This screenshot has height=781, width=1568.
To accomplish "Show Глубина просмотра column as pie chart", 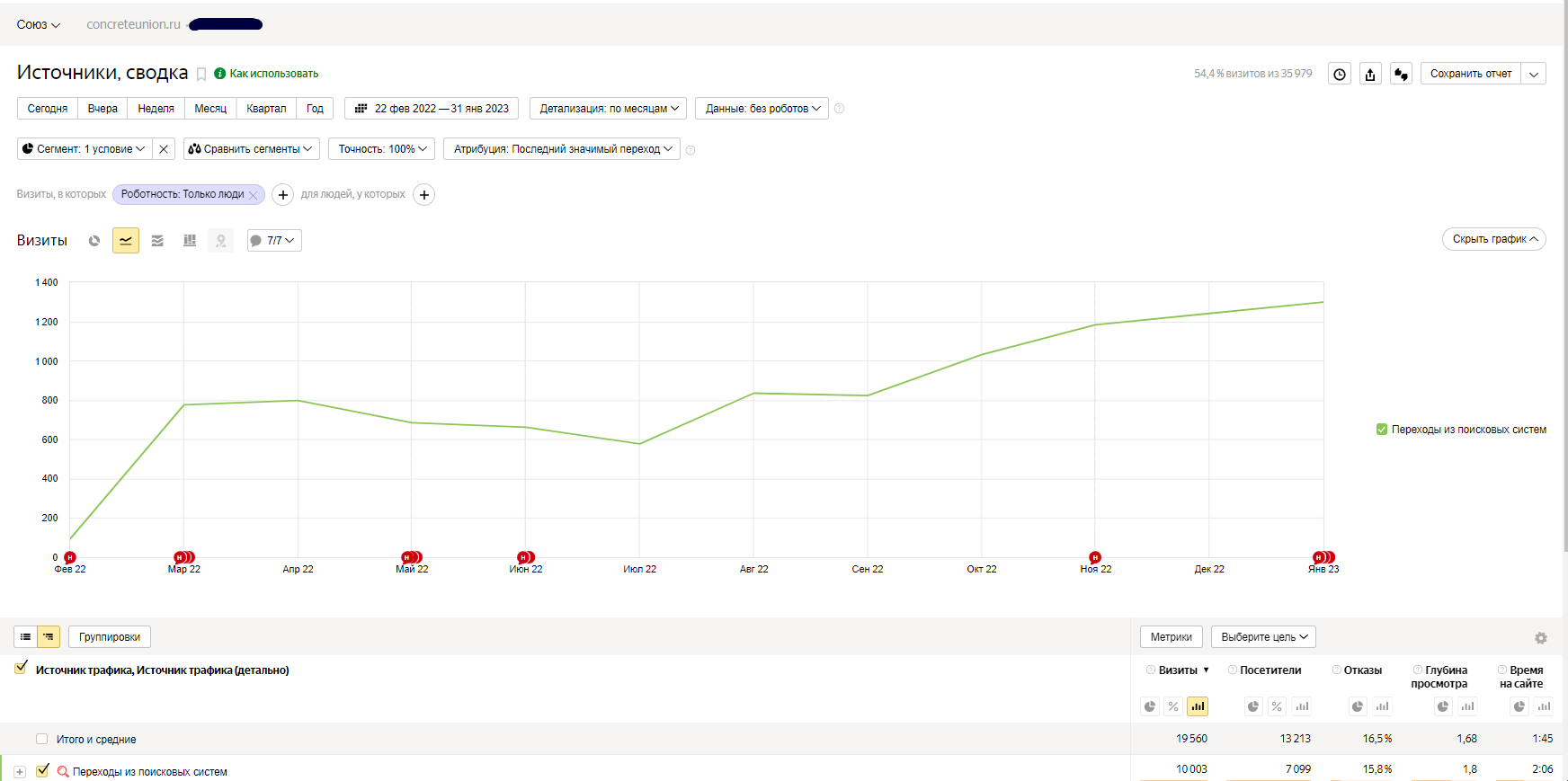I will click(x=1443, y=706).
